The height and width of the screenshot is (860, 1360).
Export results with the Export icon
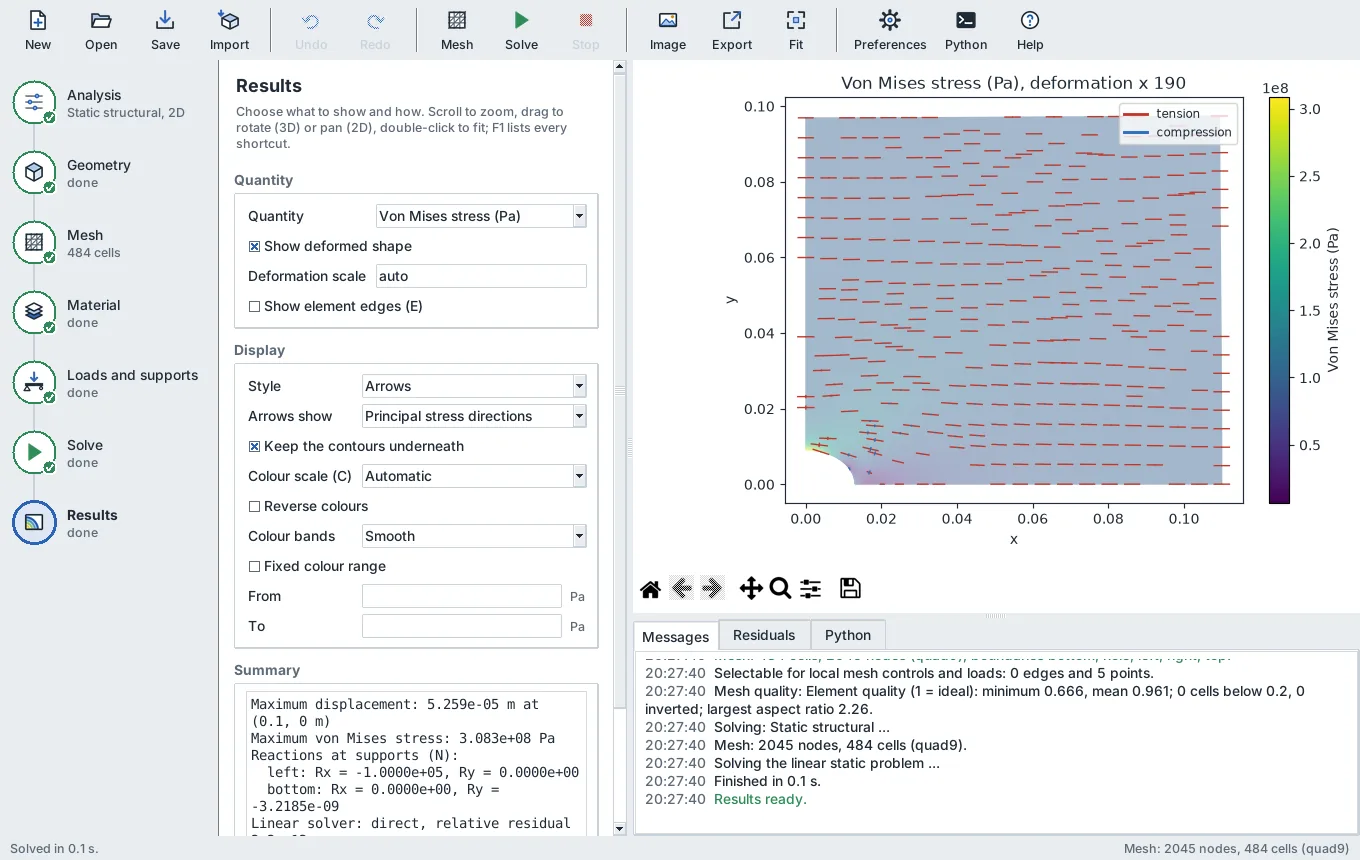click(732, 30)
